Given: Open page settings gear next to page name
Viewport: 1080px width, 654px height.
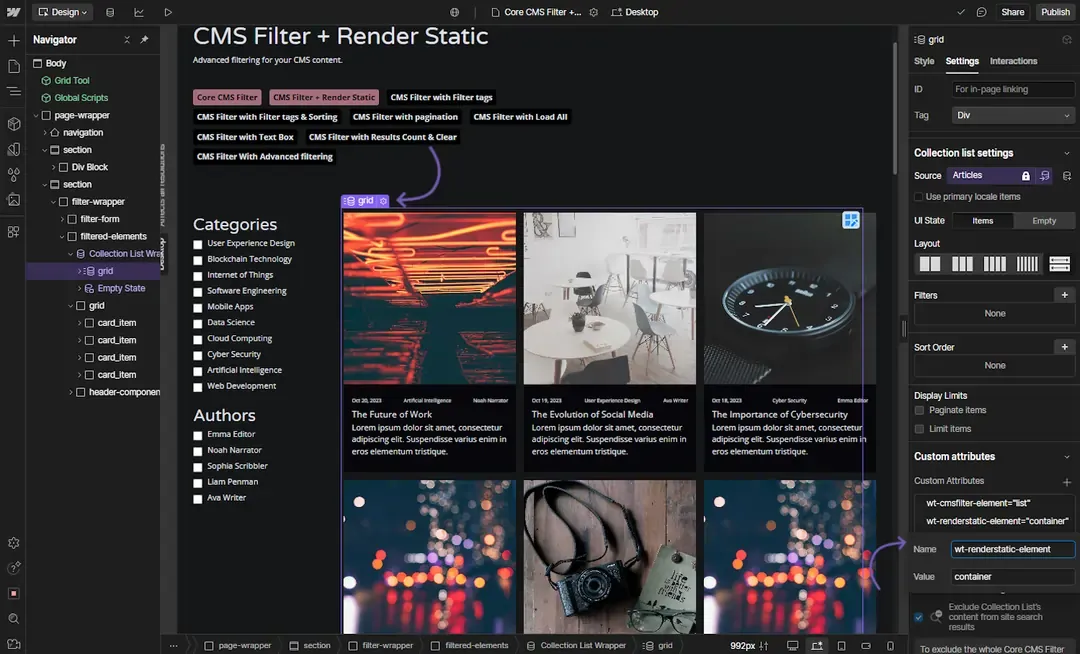Looking at the screenshot, I should click(x=594, y=12).
